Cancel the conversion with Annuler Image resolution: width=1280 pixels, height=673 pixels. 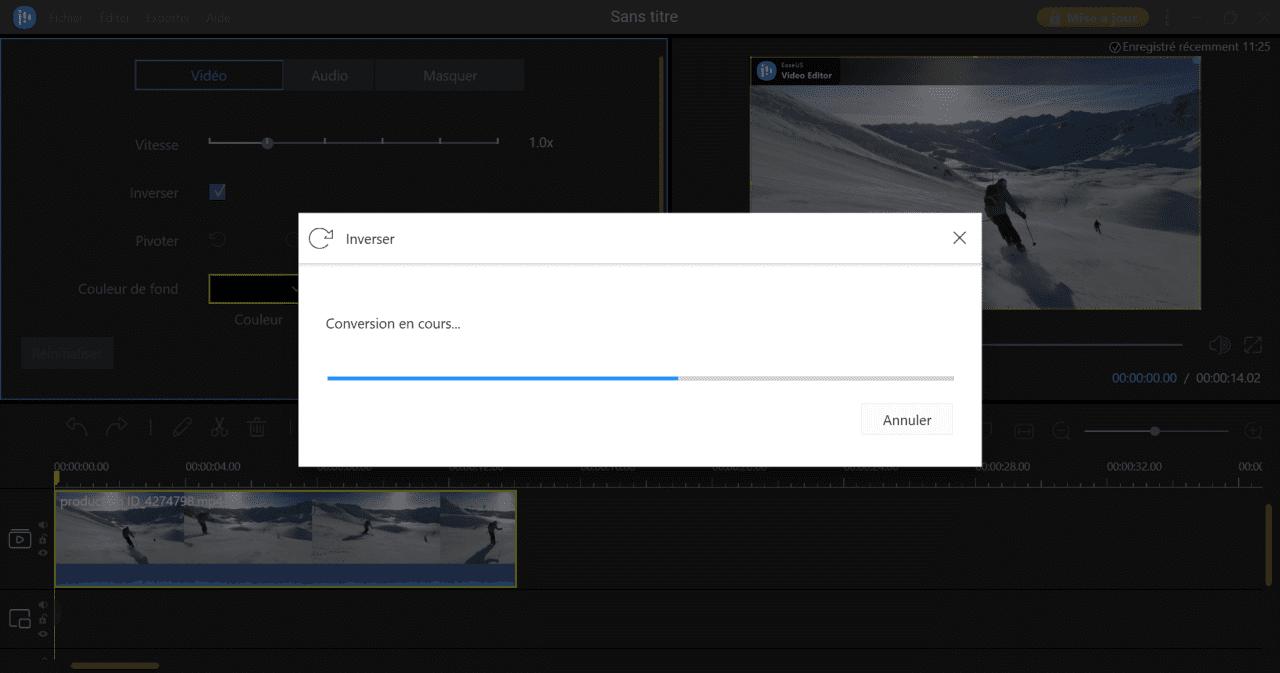(905, 419)
